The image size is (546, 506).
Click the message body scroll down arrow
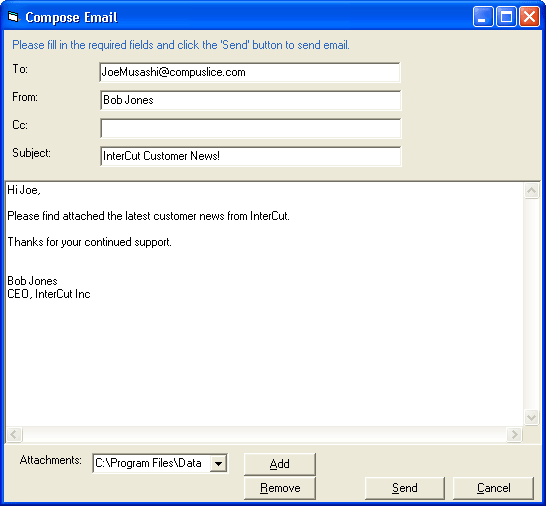pyautogui.click(x=531, y=417)
